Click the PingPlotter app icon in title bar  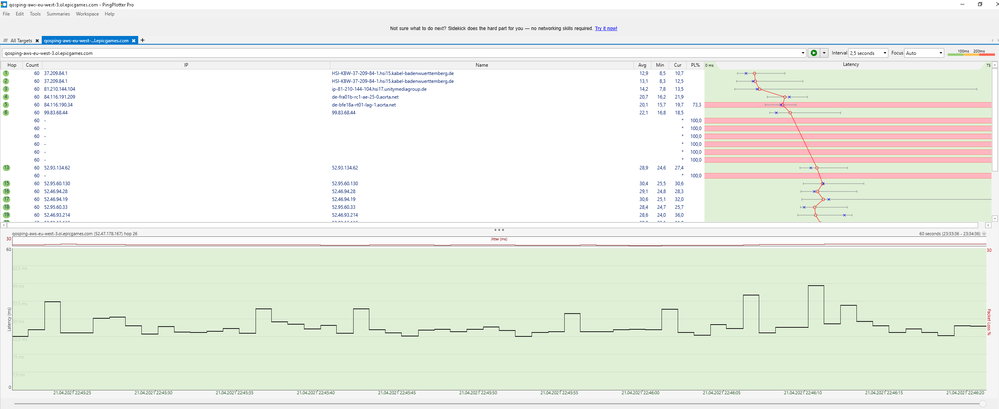(4, 4)
